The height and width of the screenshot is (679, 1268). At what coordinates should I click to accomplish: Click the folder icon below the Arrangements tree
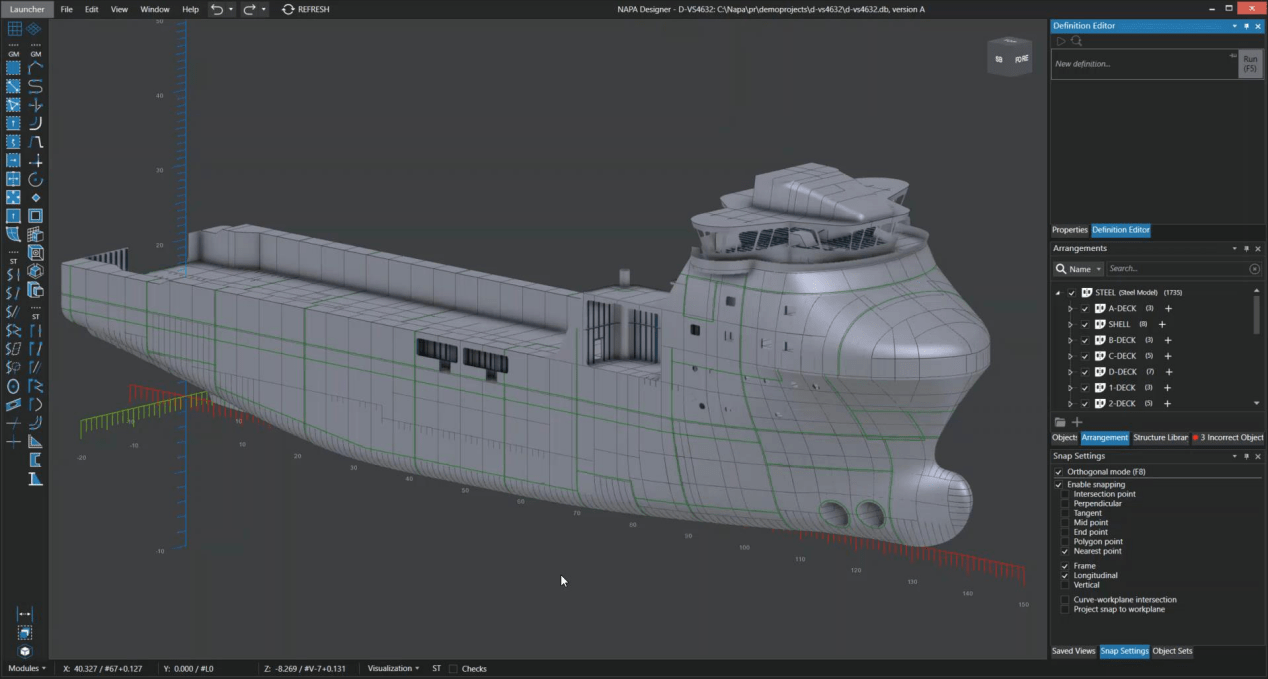click(x=1060, y=422)
